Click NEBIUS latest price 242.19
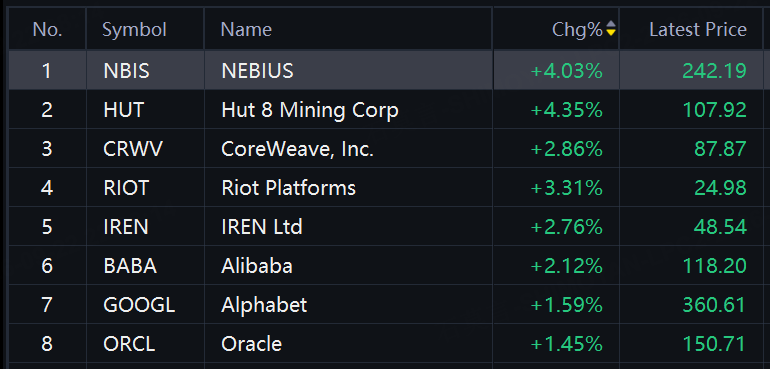770x369 pixels. tap(715, 71)
